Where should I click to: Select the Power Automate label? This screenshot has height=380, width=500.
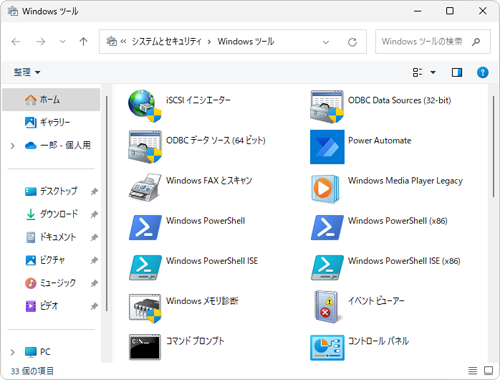pos(380,140)
